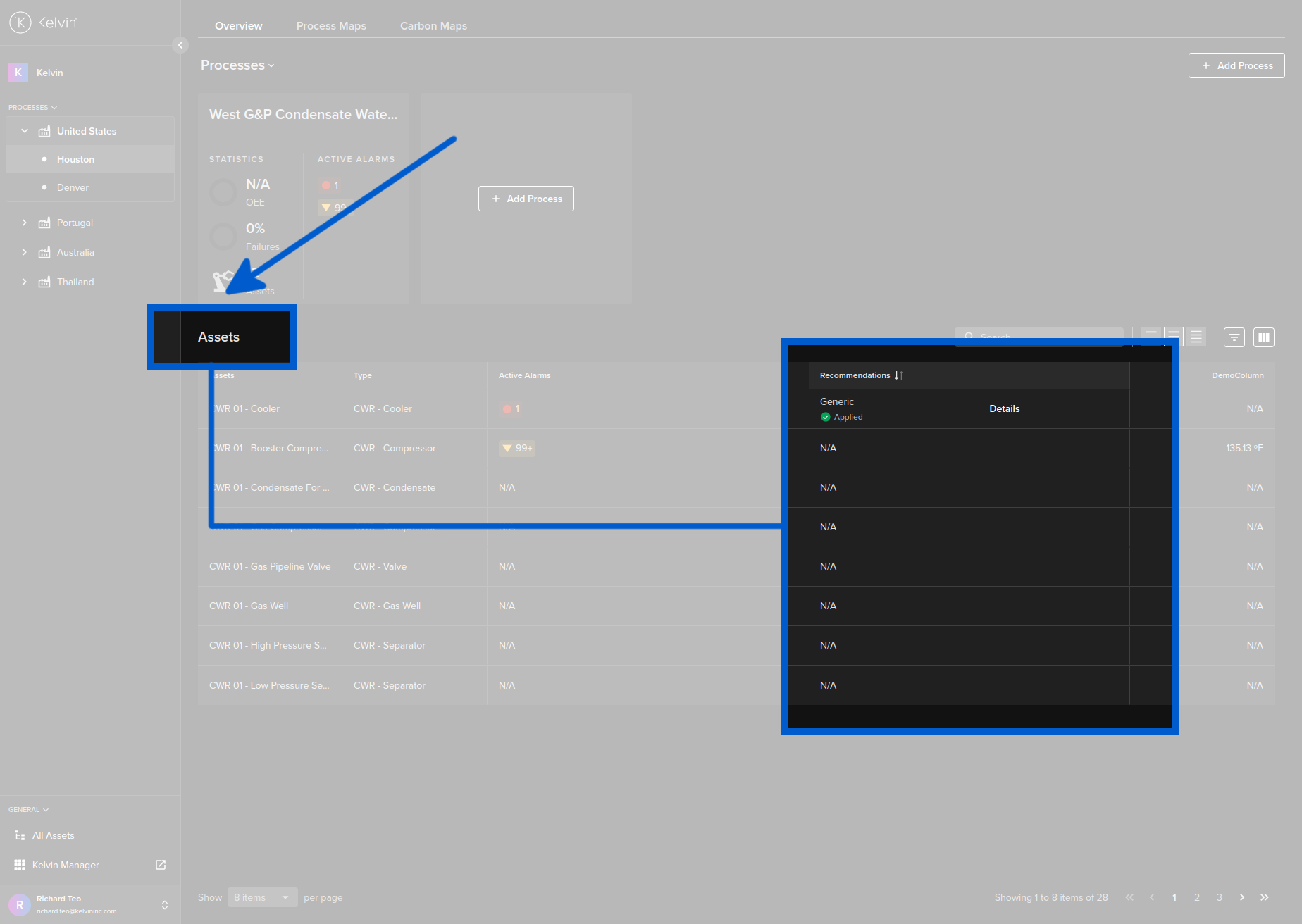Click the top-right Add Process button
Screen dimensions: 1302x924
coord(1236,65)
